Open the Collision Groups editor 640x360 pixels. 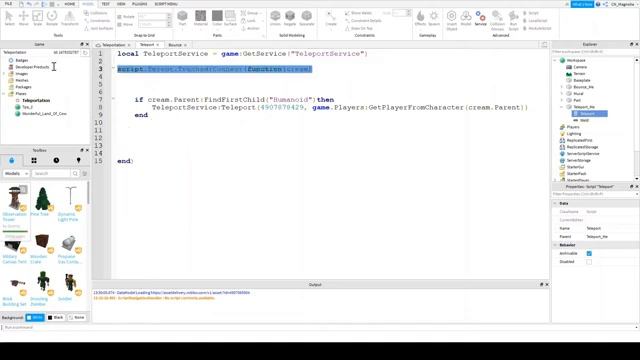click(x=497, y=20)
